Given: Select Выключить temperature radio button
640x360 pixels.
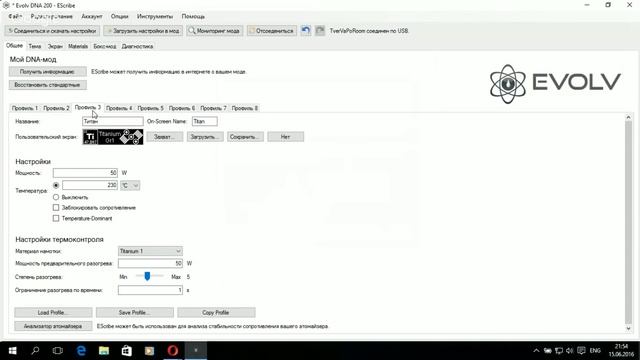Looking at the screenshot, I should tap(56, 197).
